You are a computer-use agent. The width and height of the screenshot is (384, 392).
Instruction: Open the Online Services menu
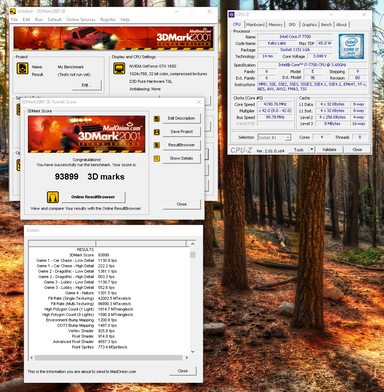pyautogui.click(x=81, y=20)
